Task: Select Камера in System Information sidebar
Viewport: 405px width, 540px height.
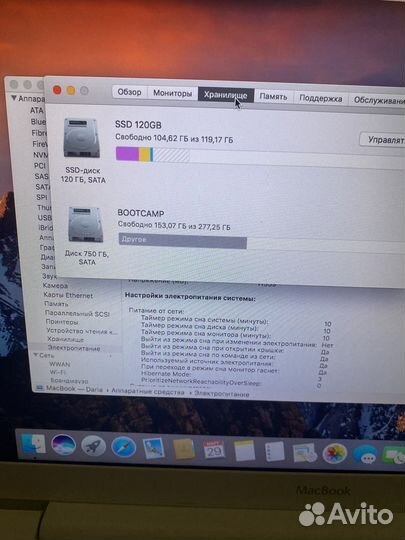Action: pyautogui.click(x=55, y=285)
